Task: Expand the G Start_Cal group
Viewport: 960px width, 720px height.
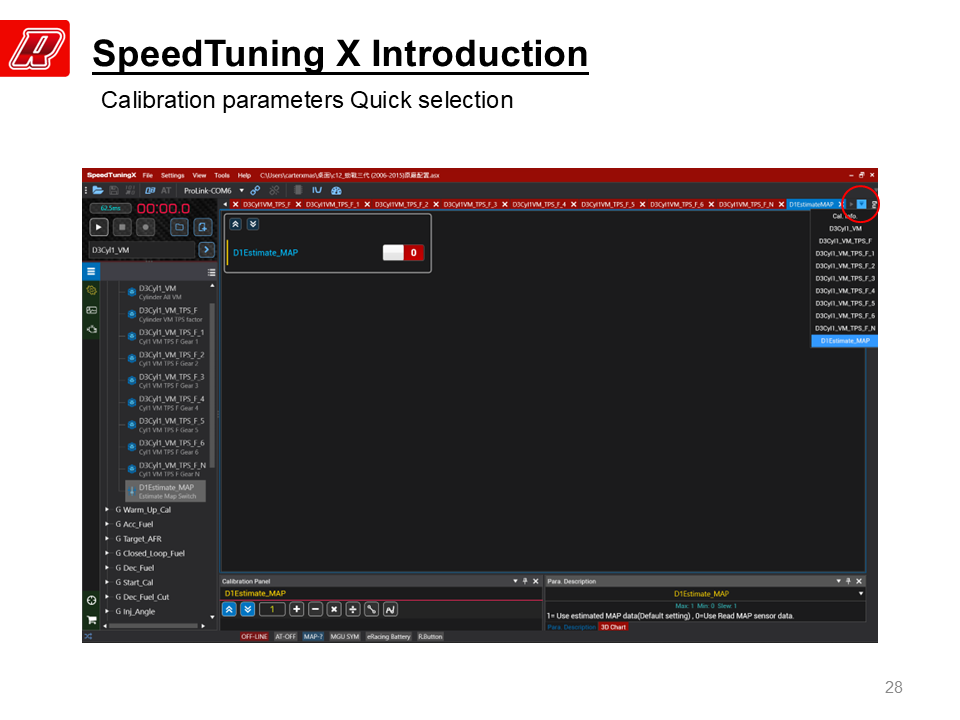Action: (107, 582)
